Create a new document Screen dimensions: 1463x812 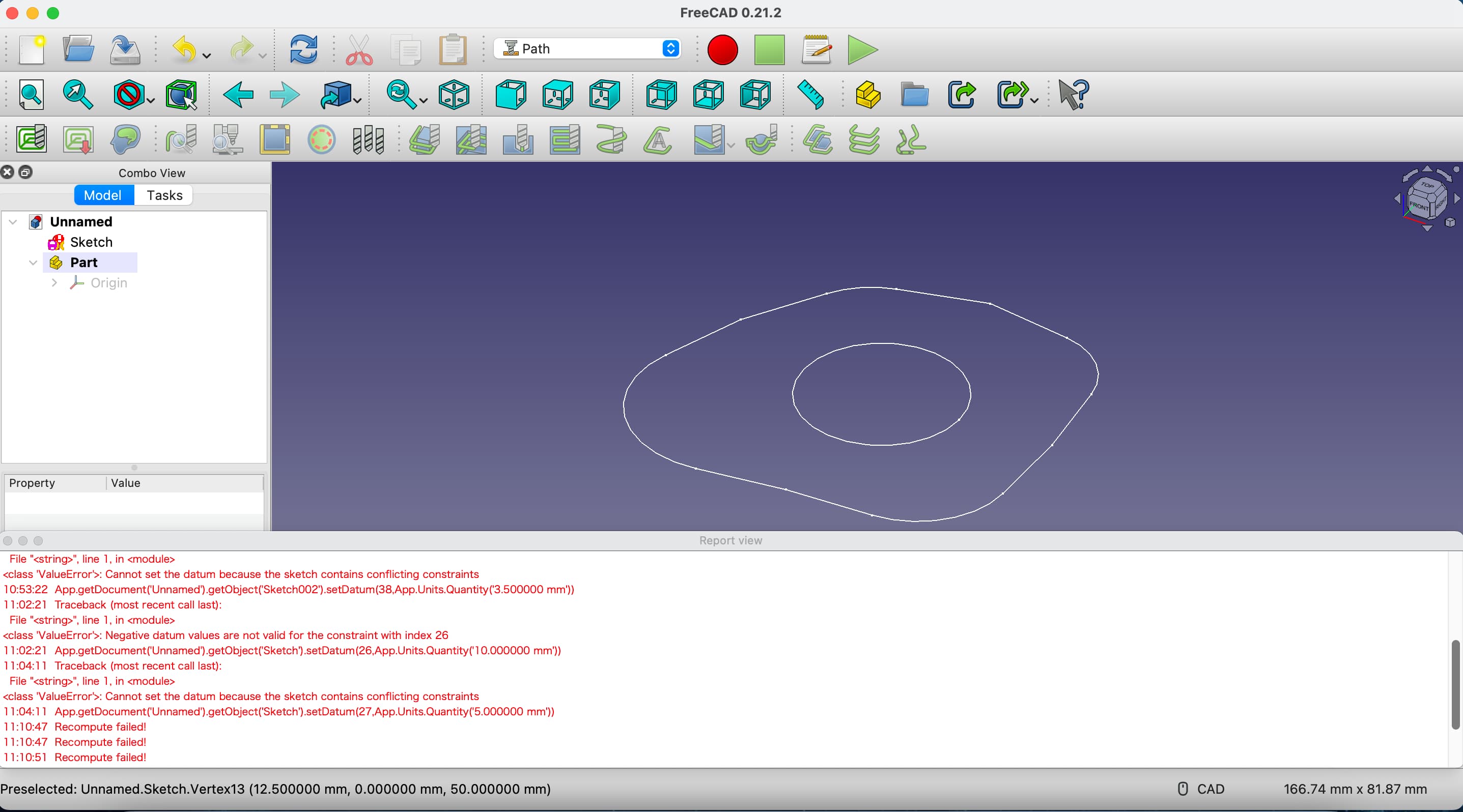pos(32,49)
